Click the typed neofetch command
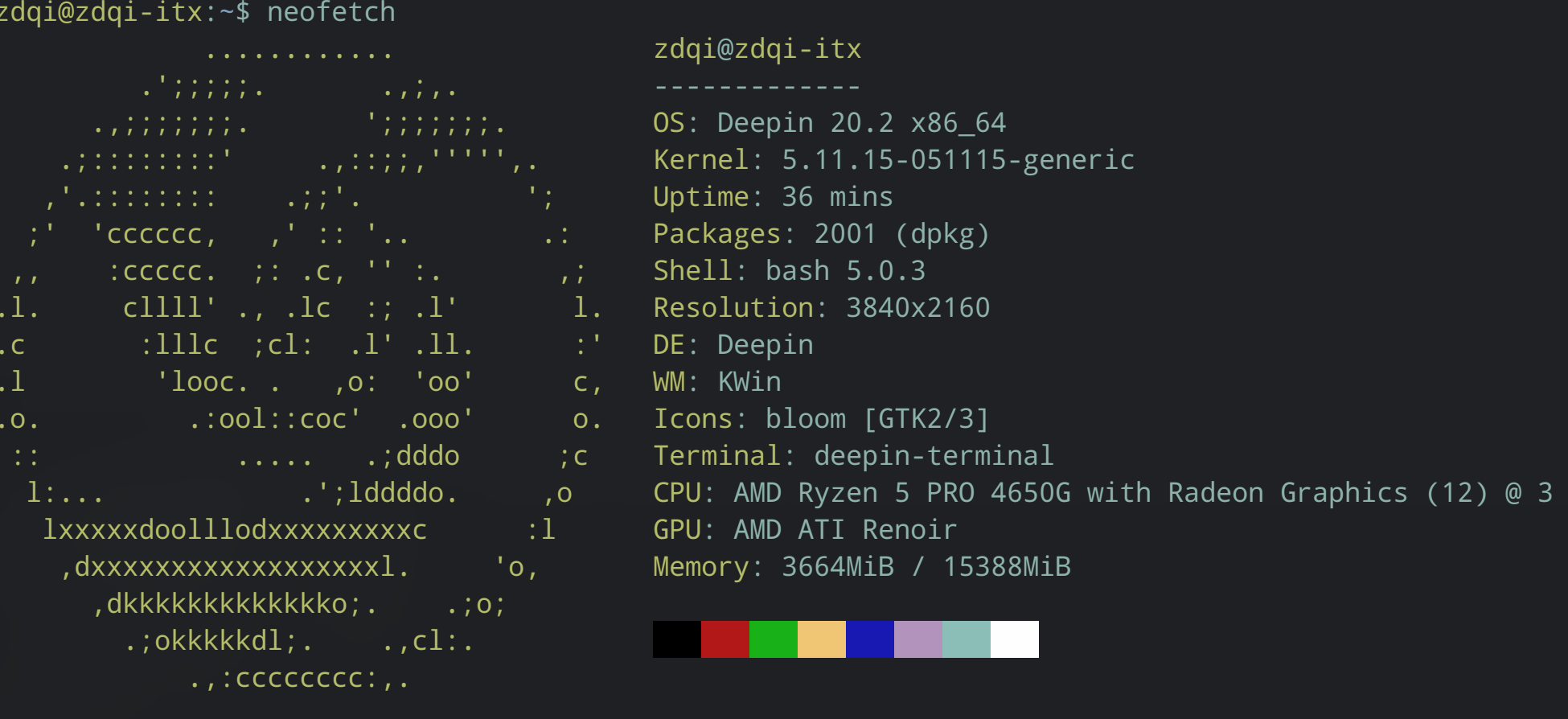This screenshot has height=719, width=1568. click(330, 13)
